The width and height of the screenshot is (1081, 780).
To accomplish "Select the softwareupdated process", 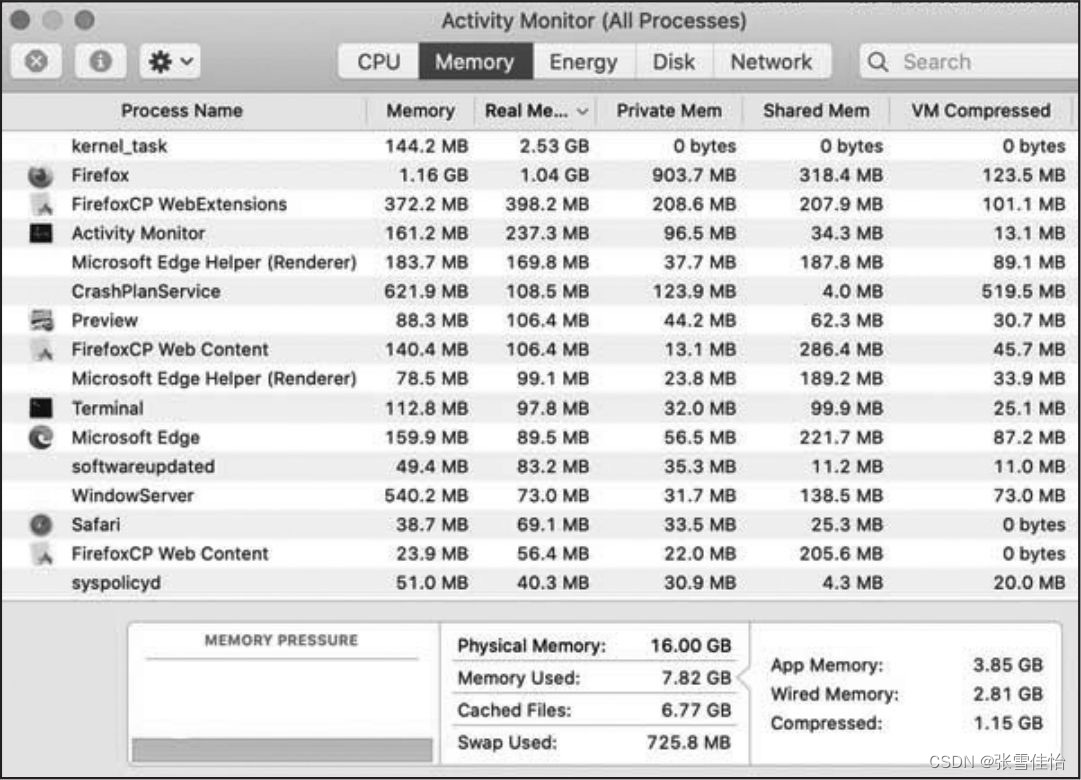I will [x=143, y=467].
